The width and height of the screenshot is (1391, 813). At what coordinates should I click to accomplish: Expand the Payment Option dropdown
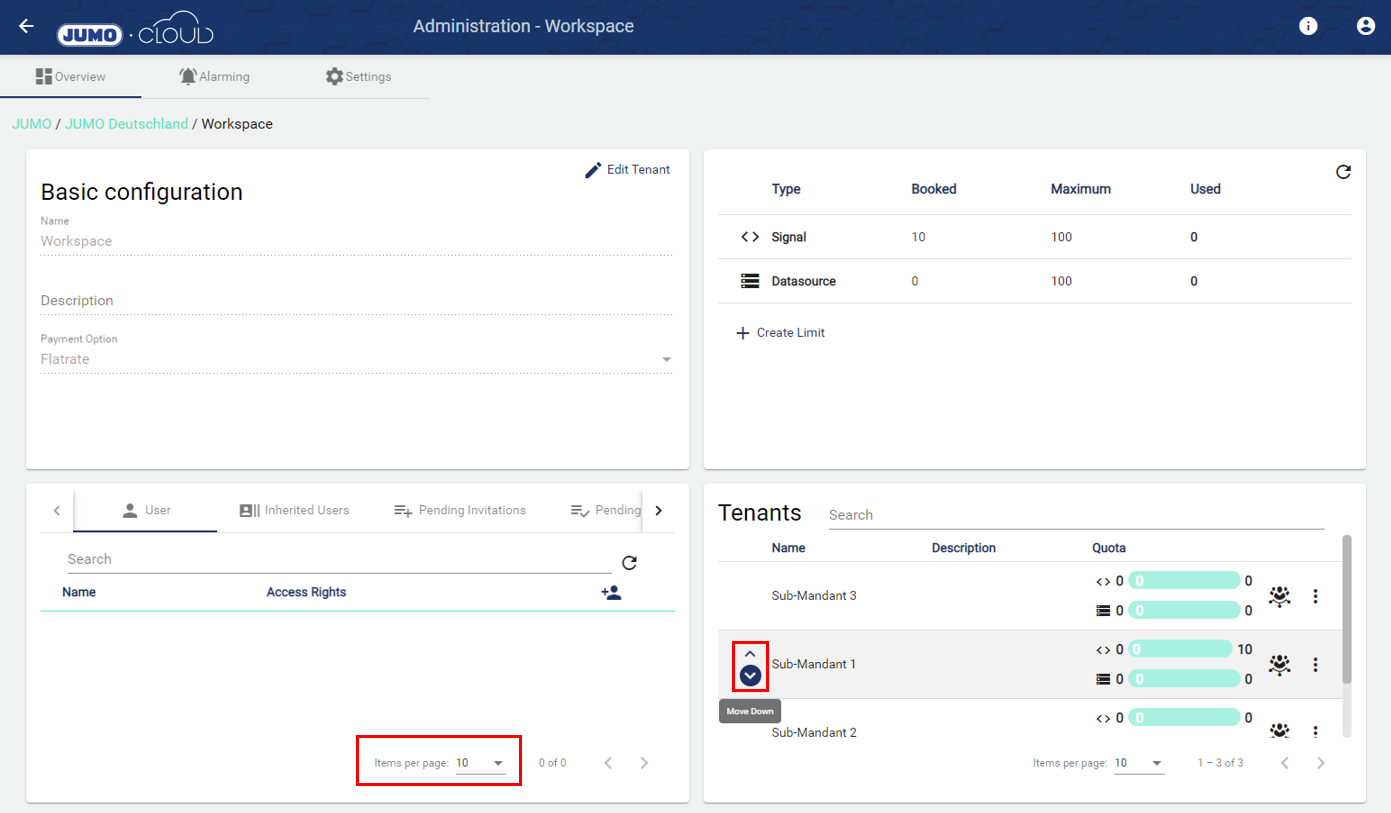point(666,360)
